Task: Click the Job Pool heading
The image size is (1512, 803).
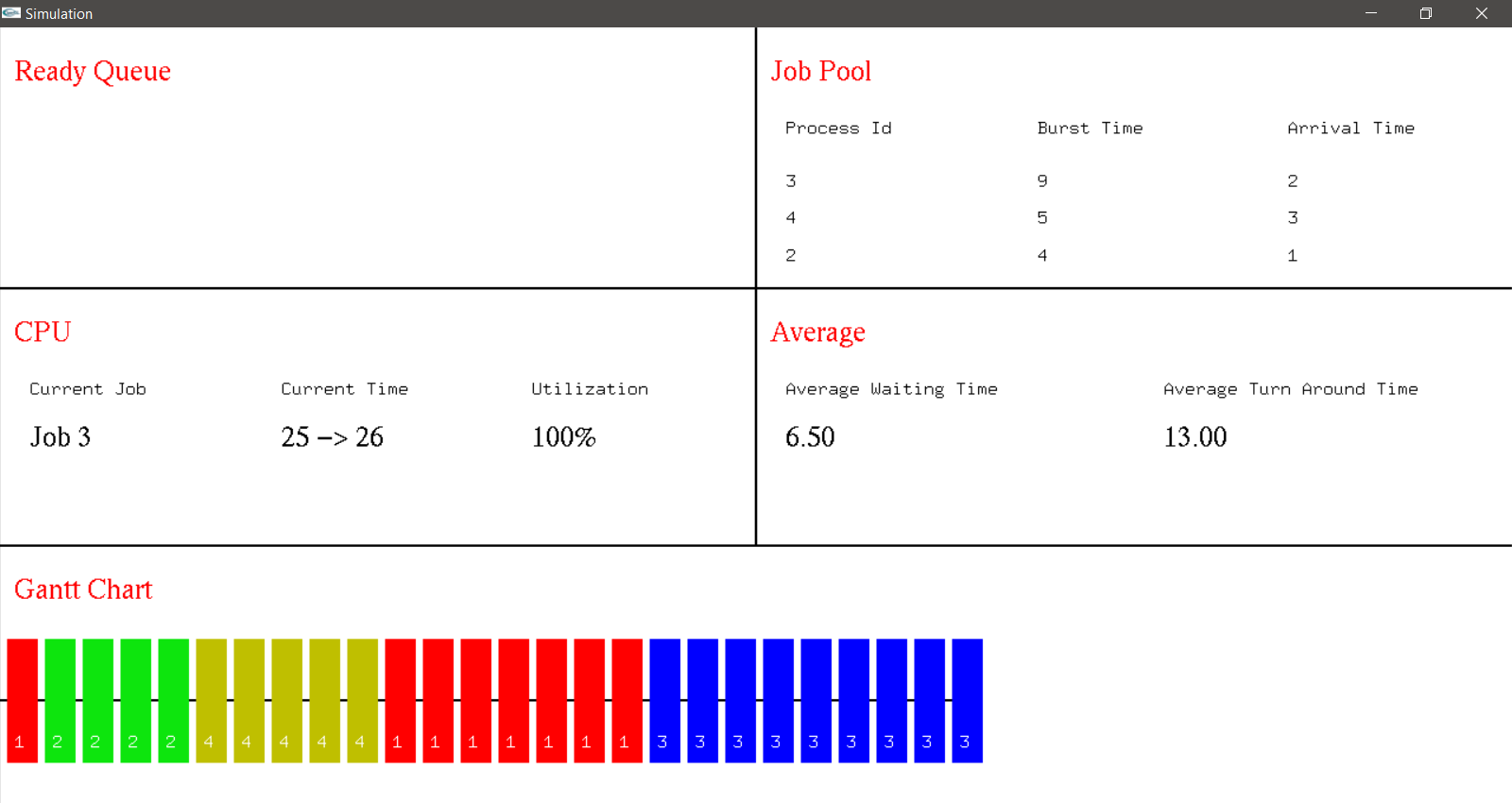Action: pyautogui.click(x=821, y=72)
